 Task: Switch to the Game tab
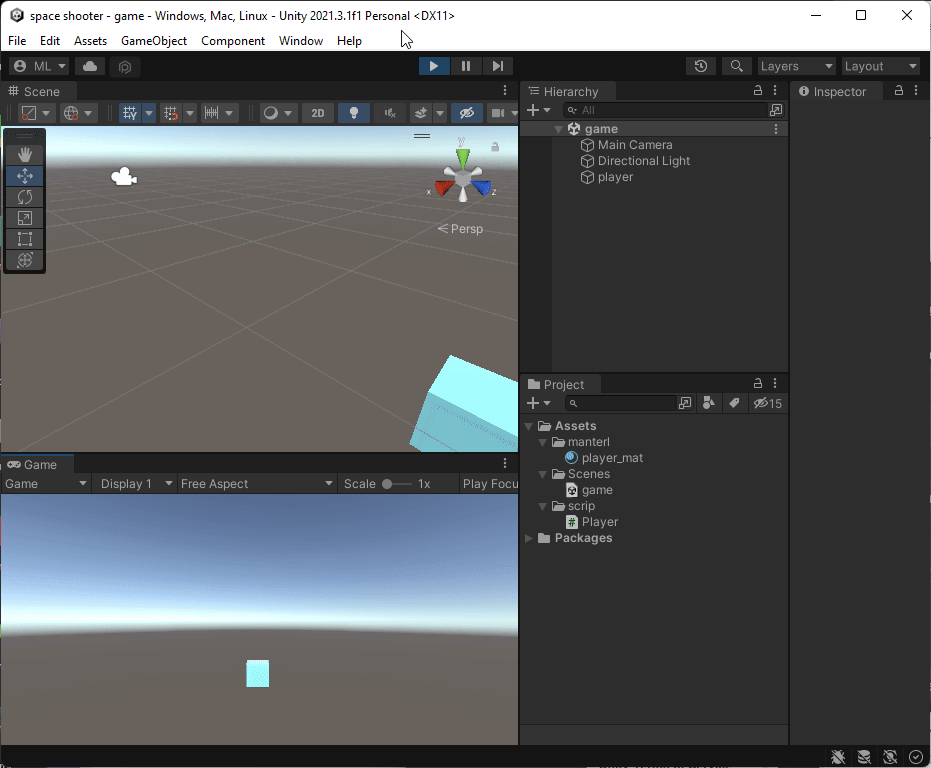(37, 464)
